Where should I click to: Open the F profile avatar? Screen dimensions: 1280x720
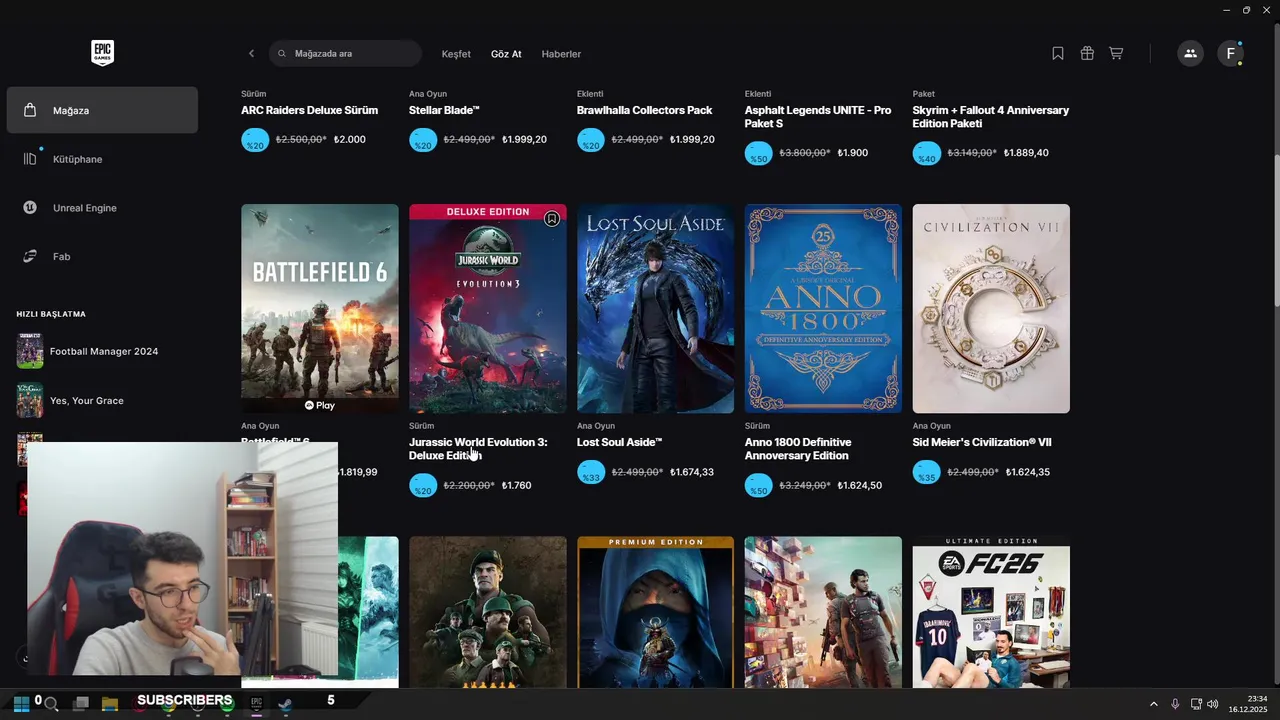[1230, 53]
